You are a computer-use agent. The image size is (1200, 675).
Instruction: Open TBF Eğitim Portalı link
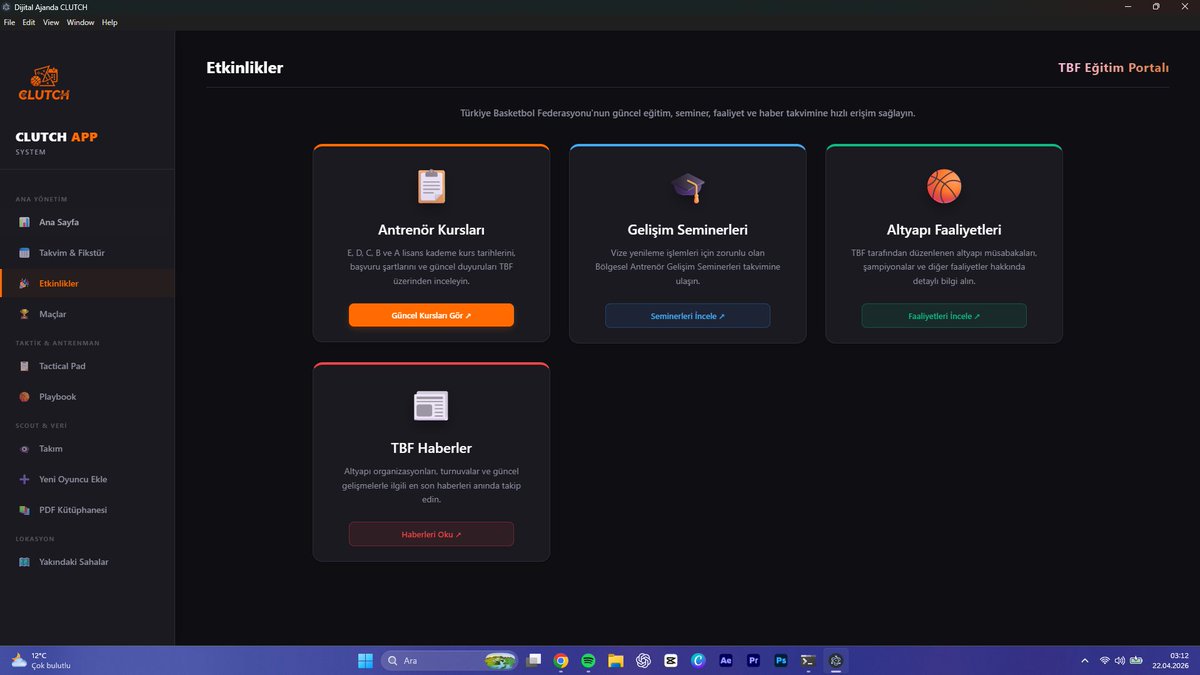pos(1114,68)
